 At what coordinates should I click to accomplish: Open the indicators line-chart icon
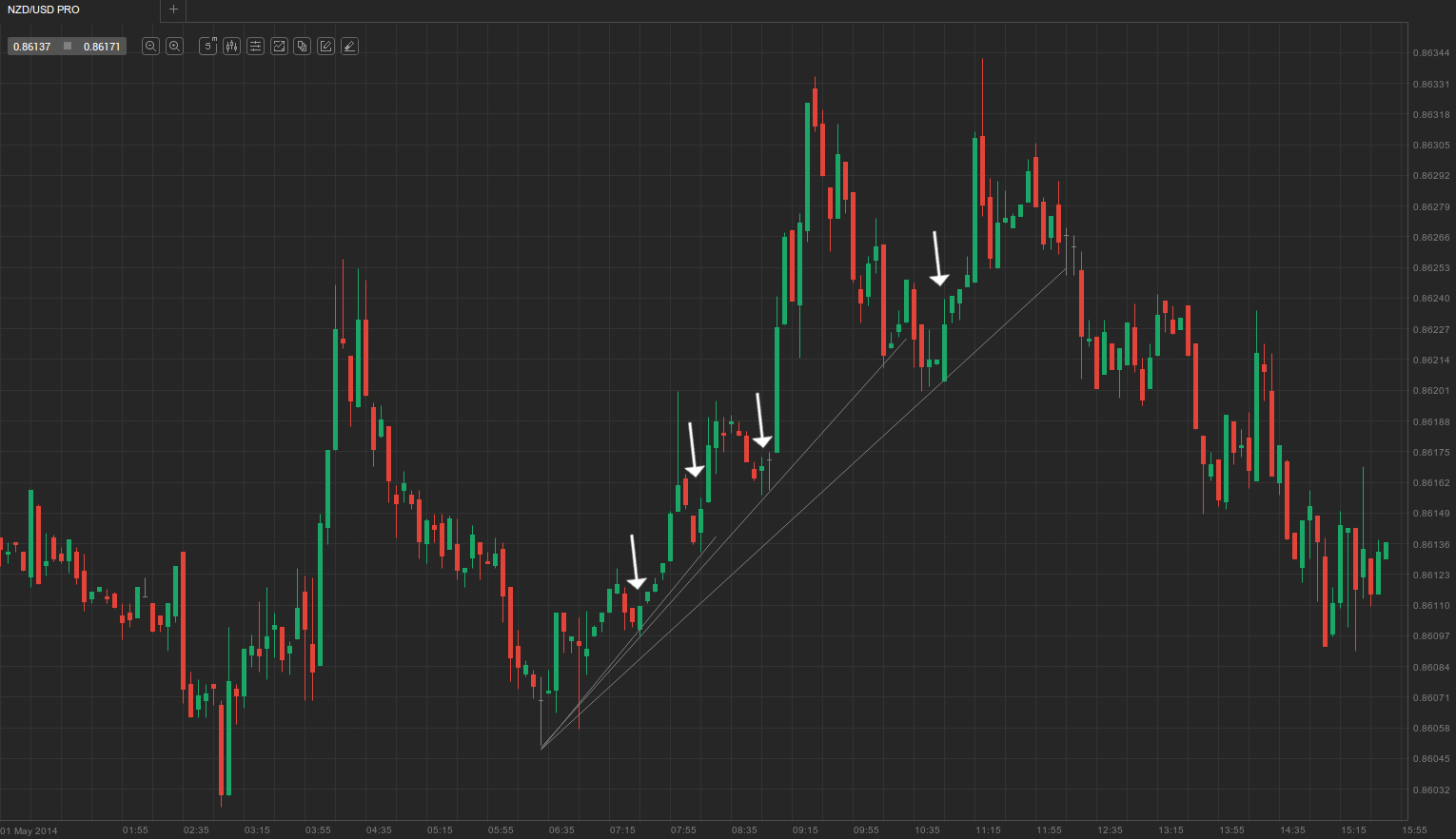click(x=279, y=46)
